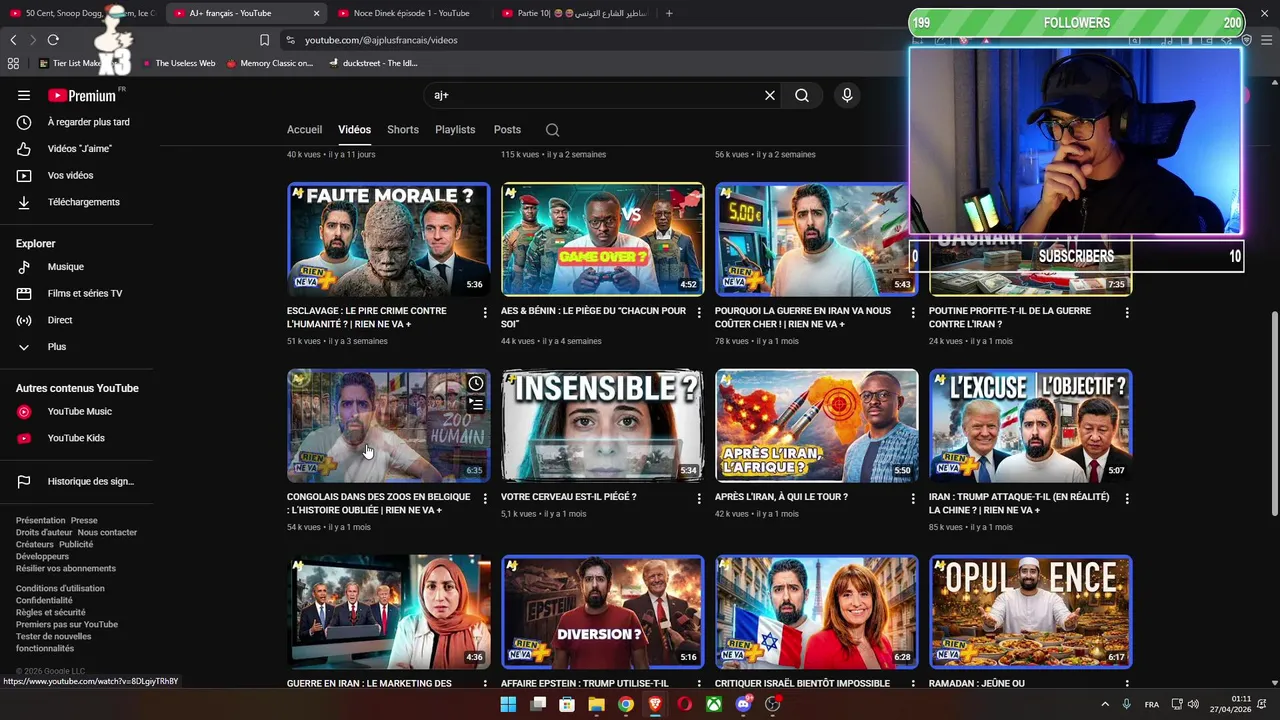Open the DIVERSION ? Epstein video thumbnail

click(x=603, y=611)
